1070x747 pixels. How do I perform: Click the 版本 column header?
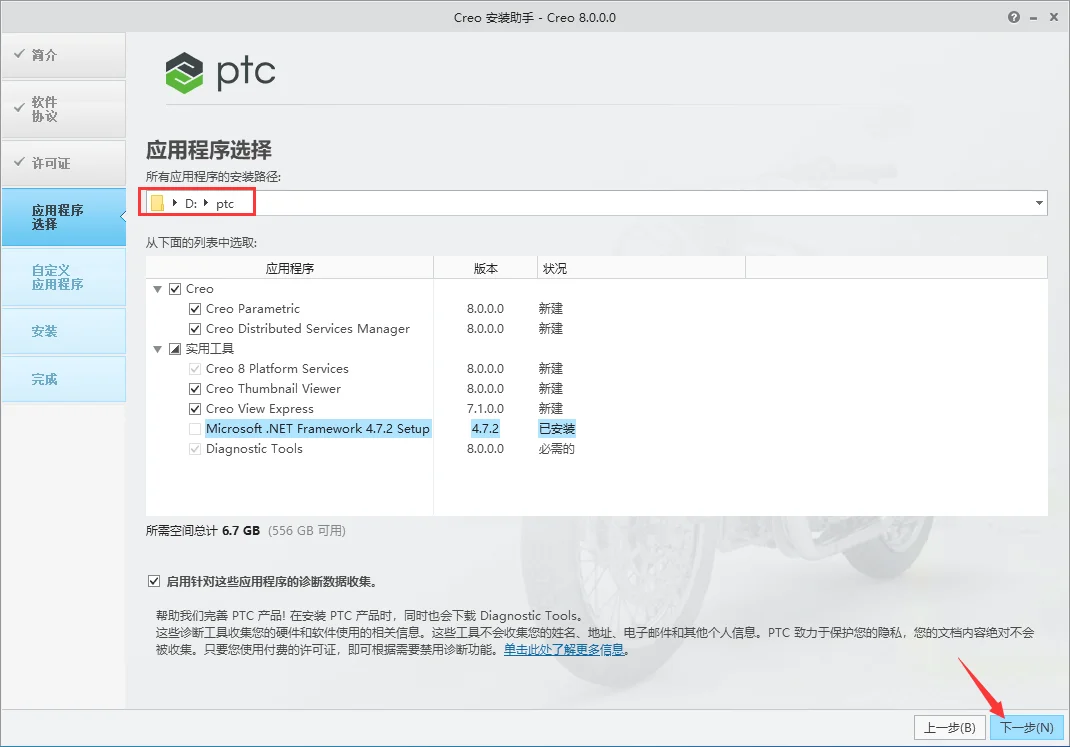485,268
